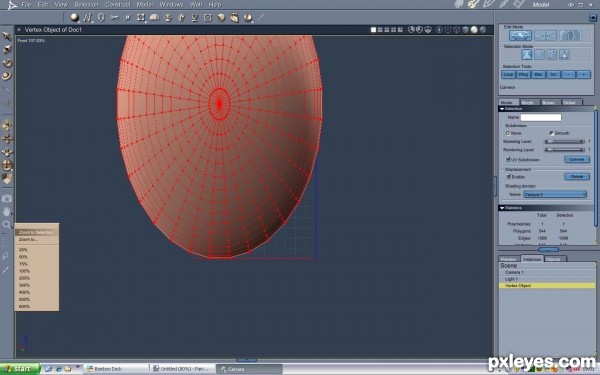600x375 pixels.
Task: Click the dome-shaped tool icon in top toolbar
Action: pyautogui.click(x=154, y=17)
